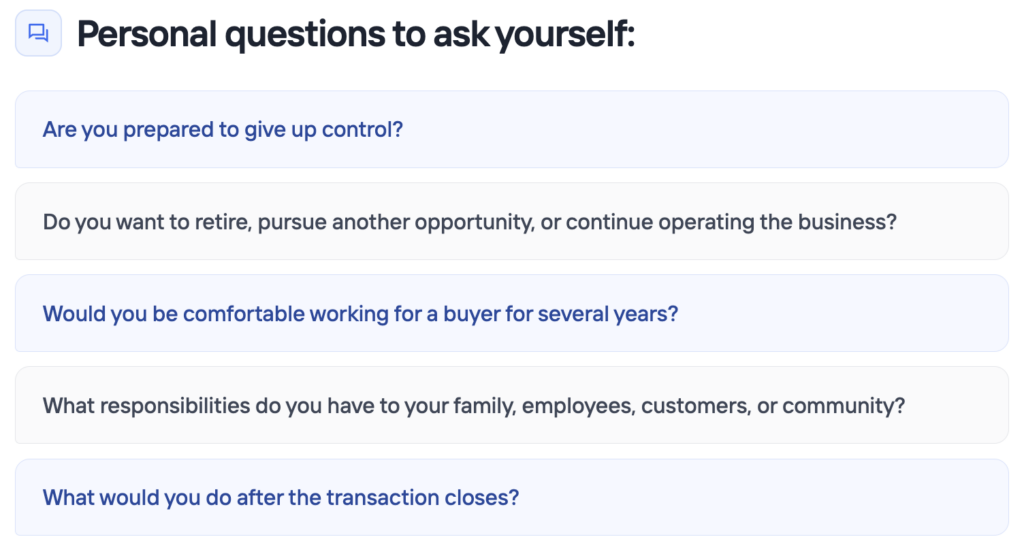Click the 'Personal questions to ask yourself:' heading
1024x554 pixels.
(356, 34)
